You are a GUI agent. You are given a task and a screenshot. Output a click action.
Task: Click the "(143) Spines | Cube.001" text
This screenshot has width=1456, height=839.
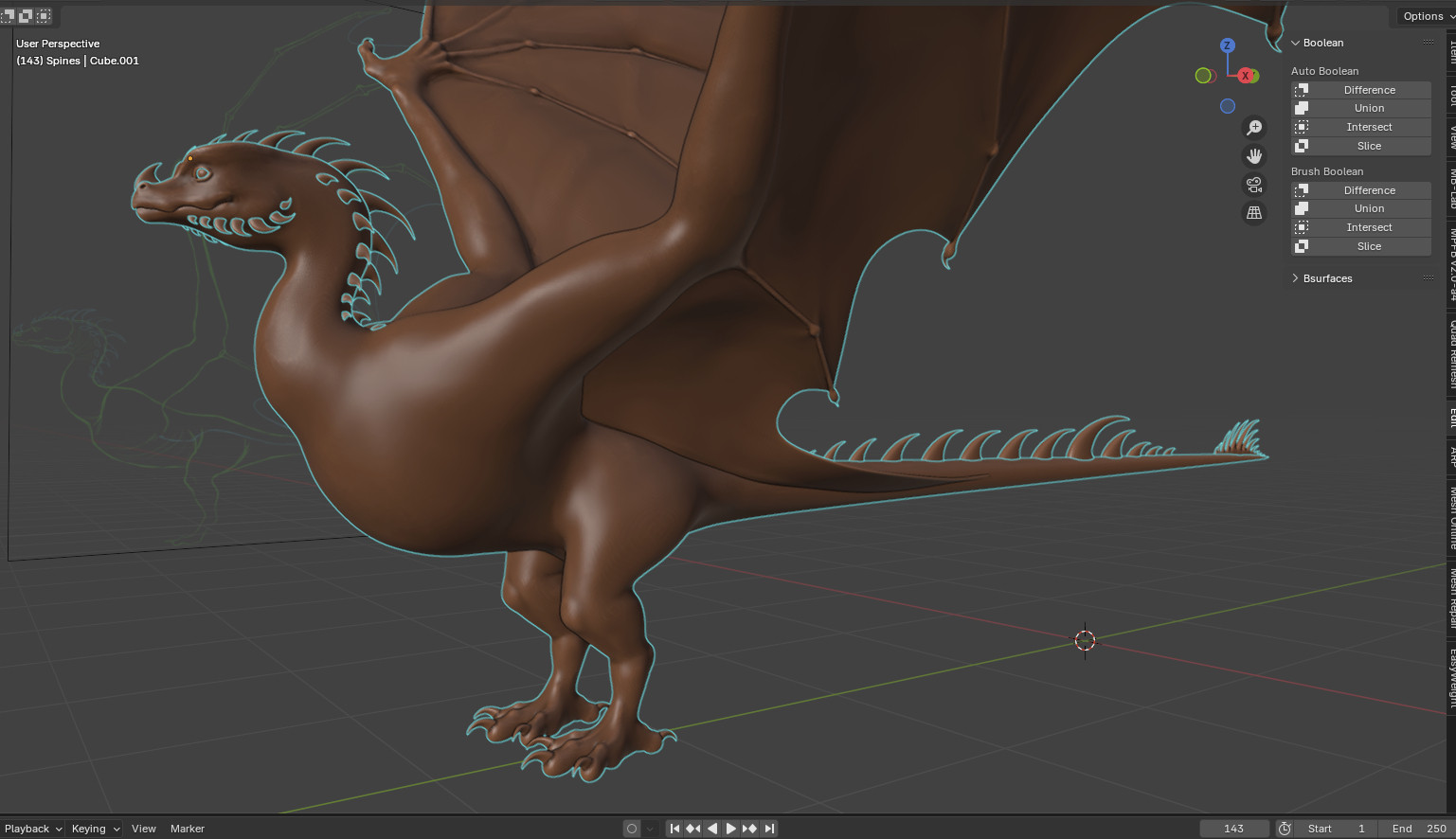[78, 61]
